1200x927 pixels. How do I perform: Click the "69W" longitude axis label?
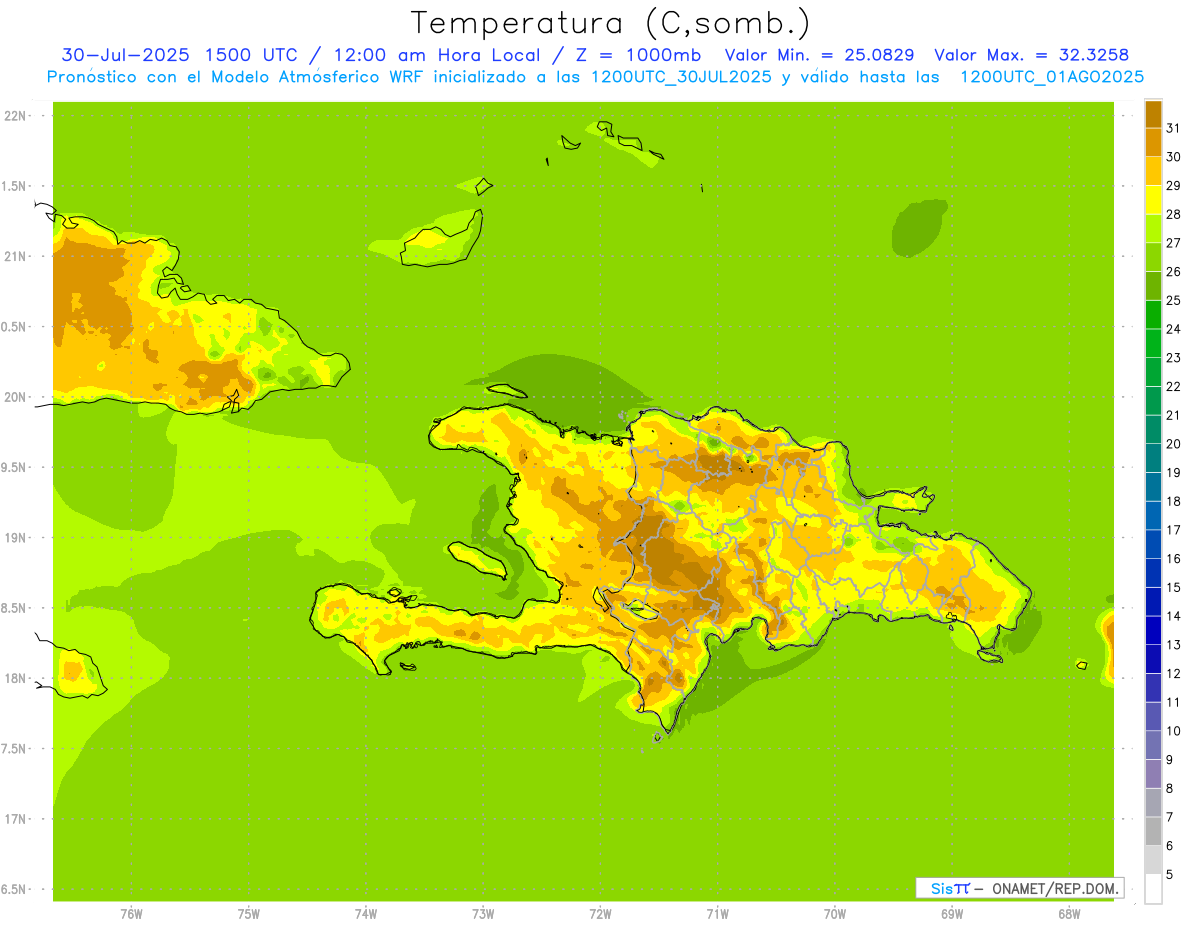952,913
